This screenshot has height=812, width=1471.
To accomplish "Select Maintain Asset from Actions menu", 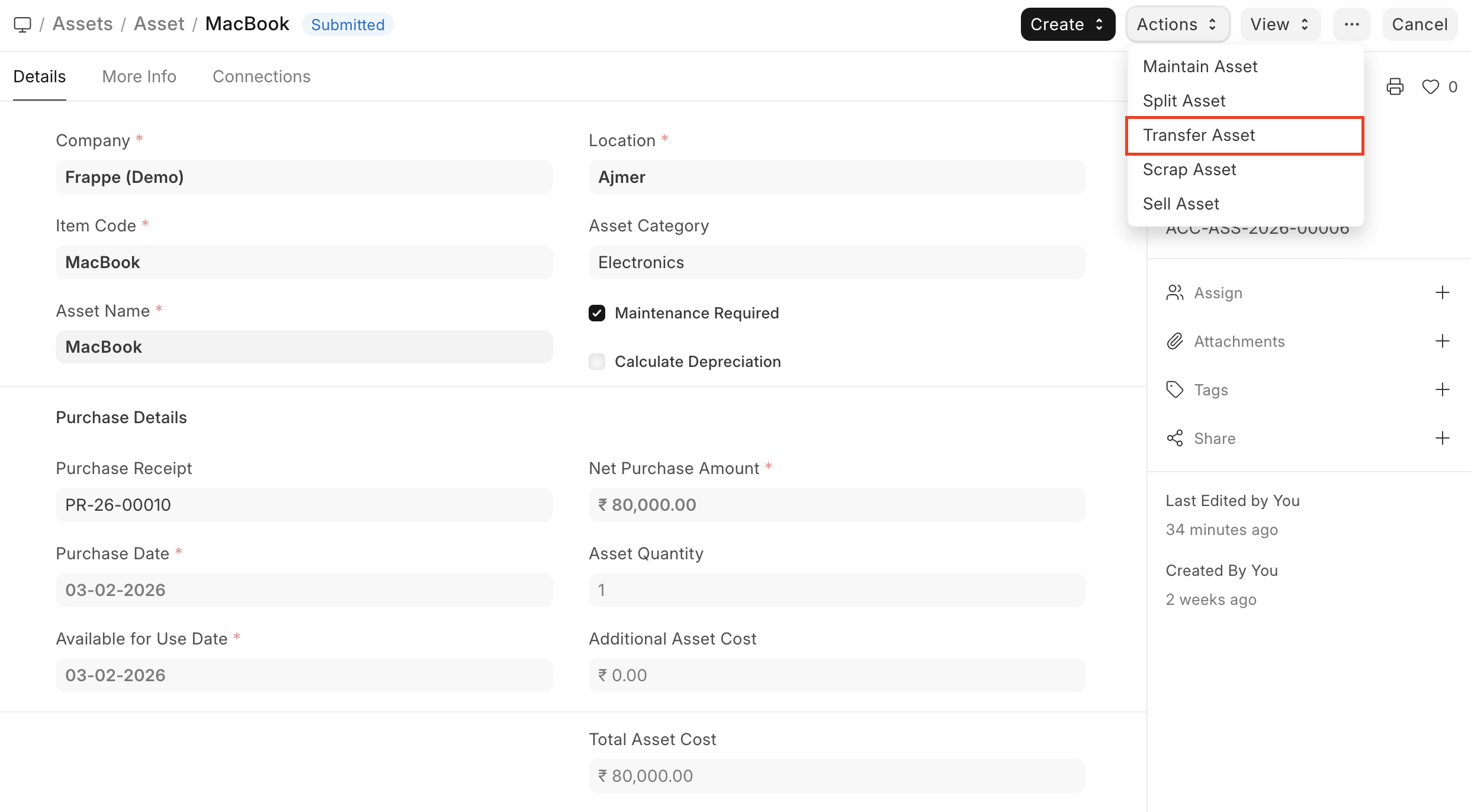I will point(1245,66).
